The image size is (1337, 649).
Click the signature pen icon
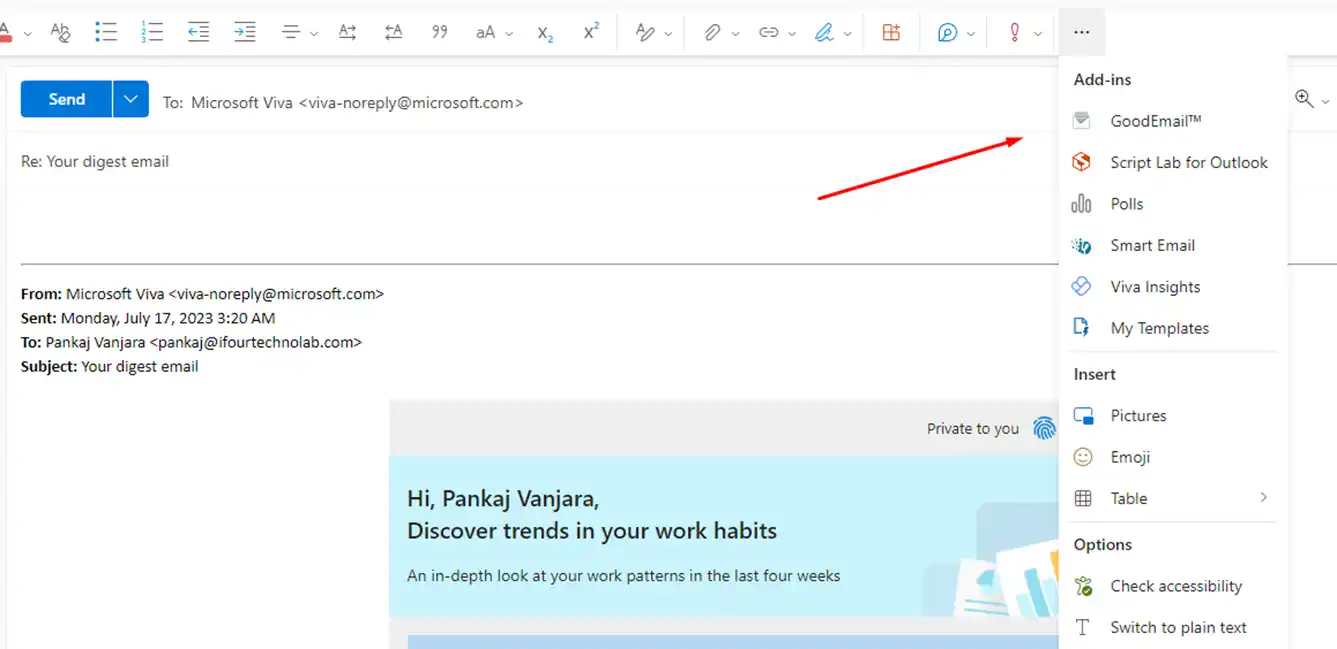(x=824, y=33)
